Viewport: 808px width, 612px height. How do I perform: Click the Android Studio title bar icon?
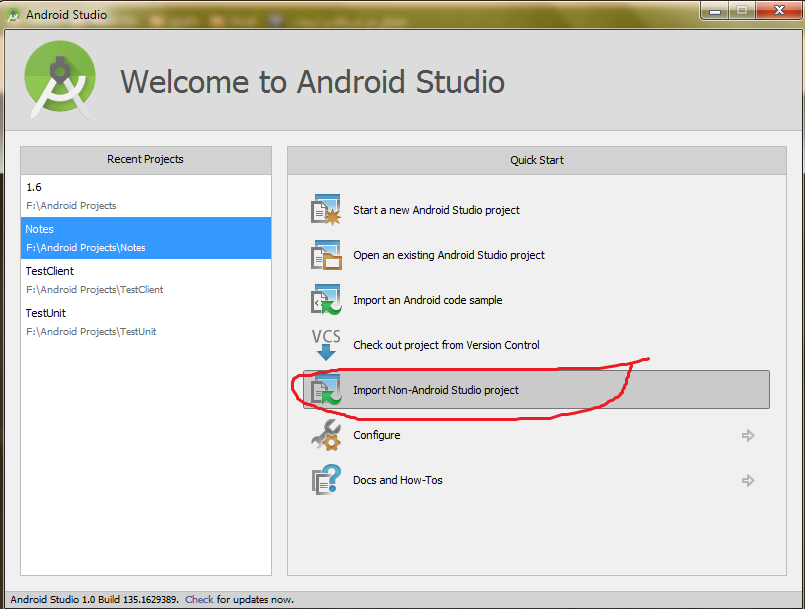pos(13,14)
